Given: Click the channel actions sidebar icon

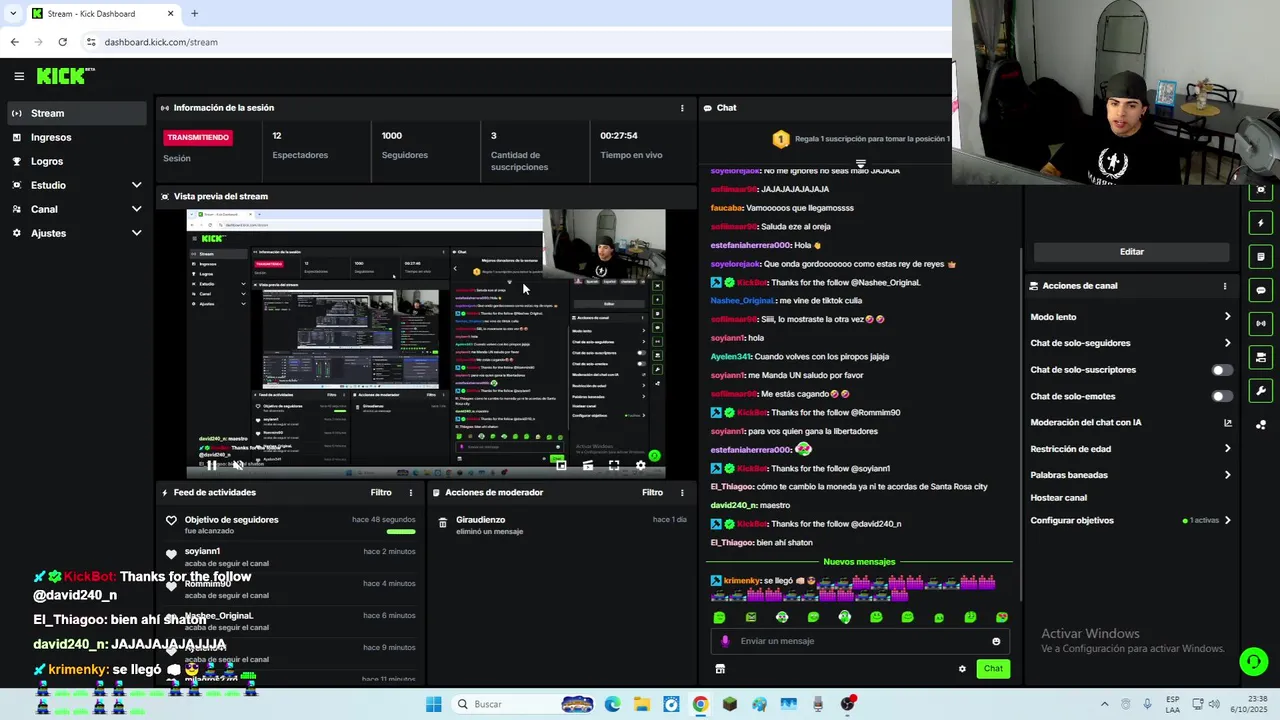Looking at the screenshot, I should (1261, 357).
